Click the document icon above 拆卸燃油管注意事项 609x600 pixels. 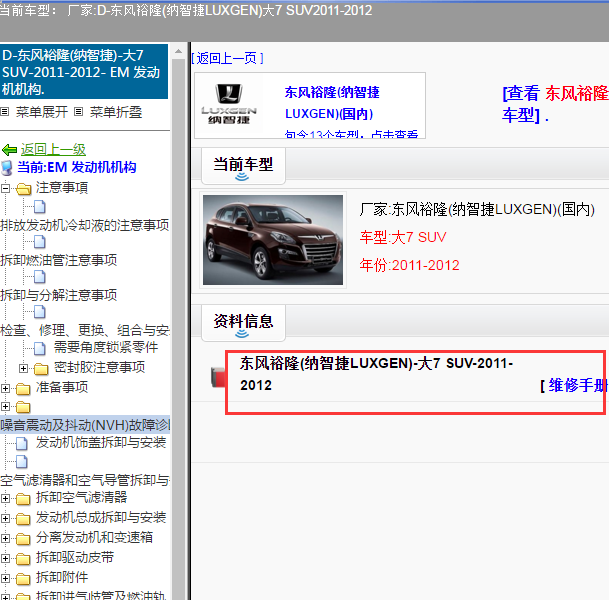pyautogui.click(x=40, y=242)
